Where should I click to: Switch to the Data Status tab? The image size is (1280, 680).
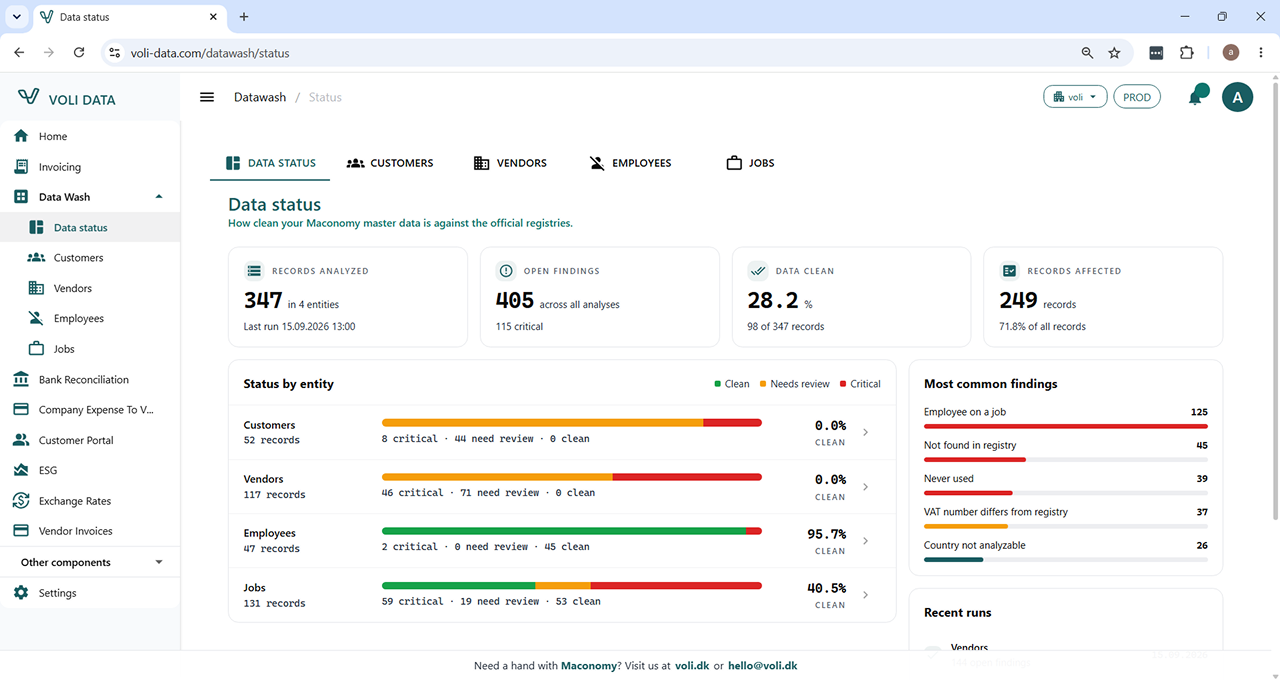pos(270,163)
